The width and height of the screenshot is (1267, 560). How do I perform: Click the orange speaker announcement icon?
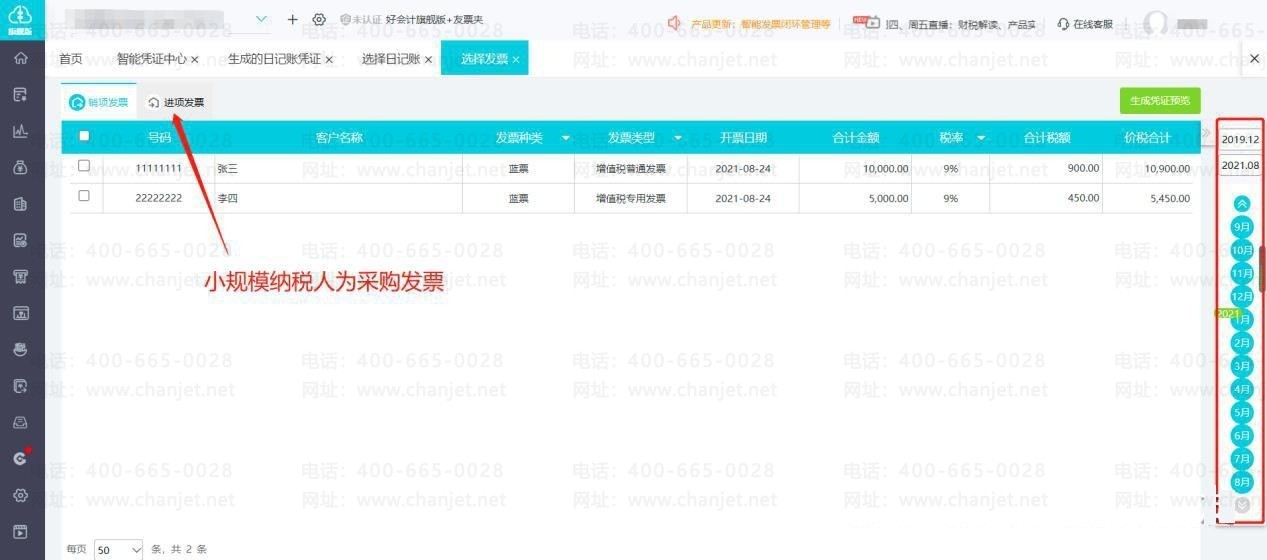pyautogui.click(x=674, y=22)
